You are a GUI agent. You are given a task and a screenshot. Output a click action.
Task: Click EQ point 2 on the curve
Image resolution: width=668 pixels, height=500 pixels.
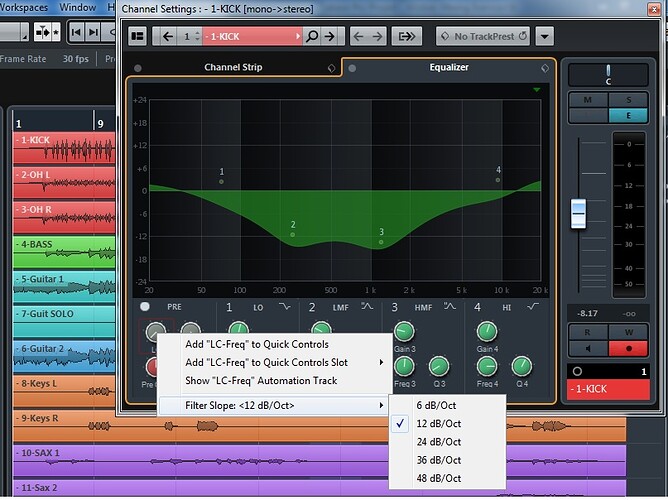pyautogui.click(x=292, y=235)
